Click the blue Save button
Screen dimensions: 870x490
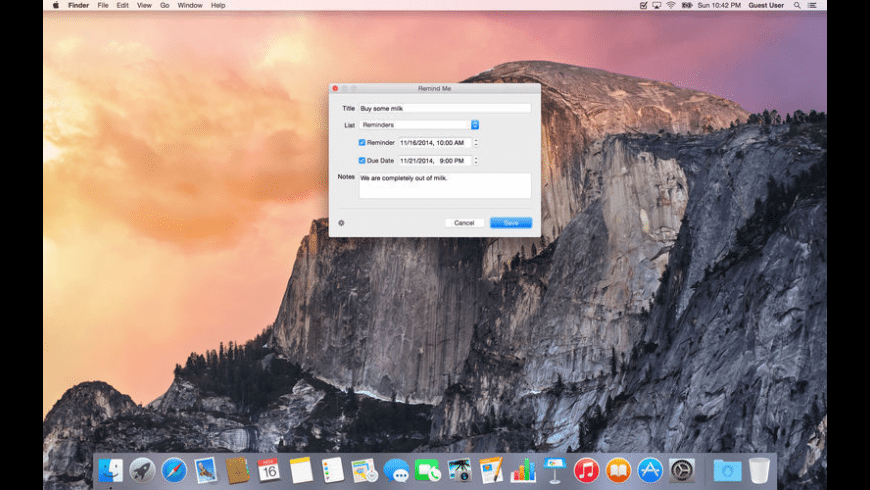pyautogui.click(x=511, y=223)
